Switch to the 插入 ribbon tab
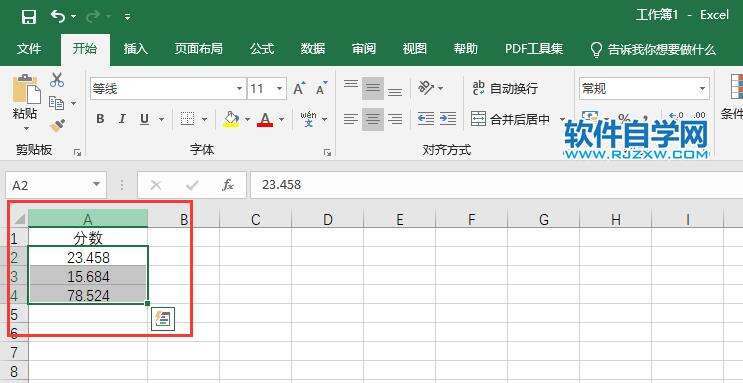The width and height of the screenshot is (743, 383). click(x=136, y=49)
